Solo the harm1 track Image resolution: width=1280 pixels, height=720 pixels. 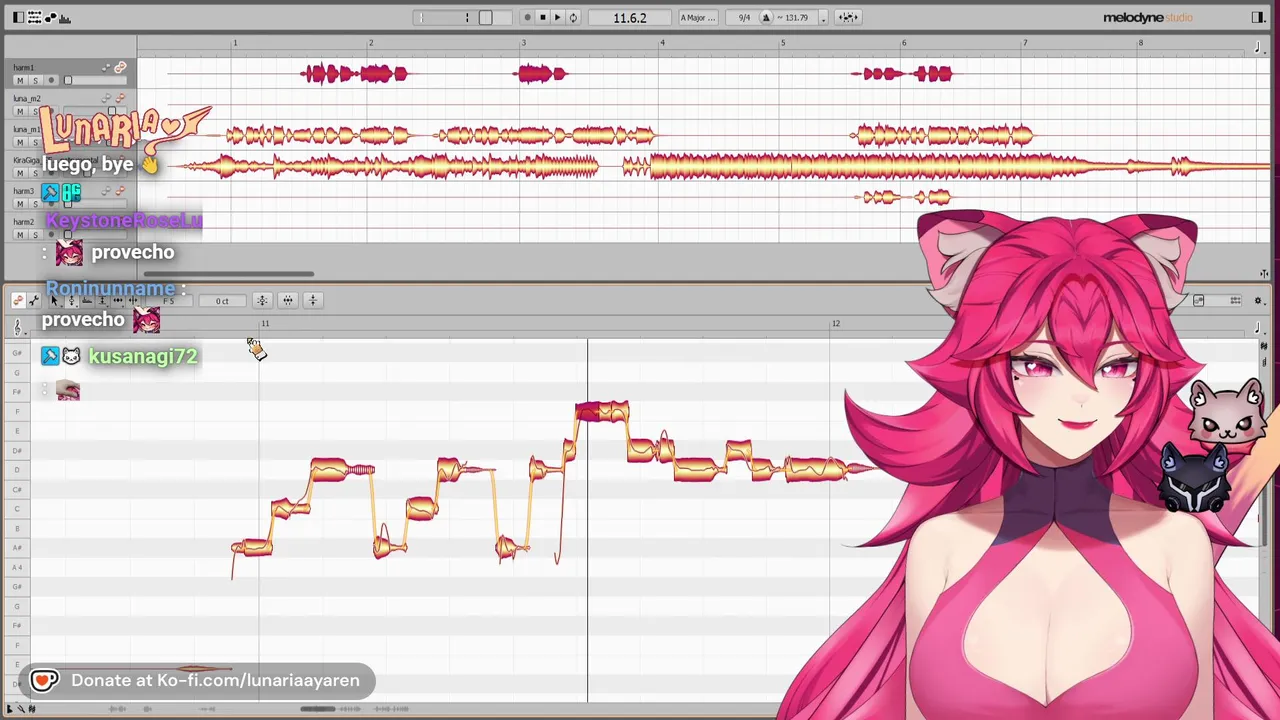coord(35,80)
